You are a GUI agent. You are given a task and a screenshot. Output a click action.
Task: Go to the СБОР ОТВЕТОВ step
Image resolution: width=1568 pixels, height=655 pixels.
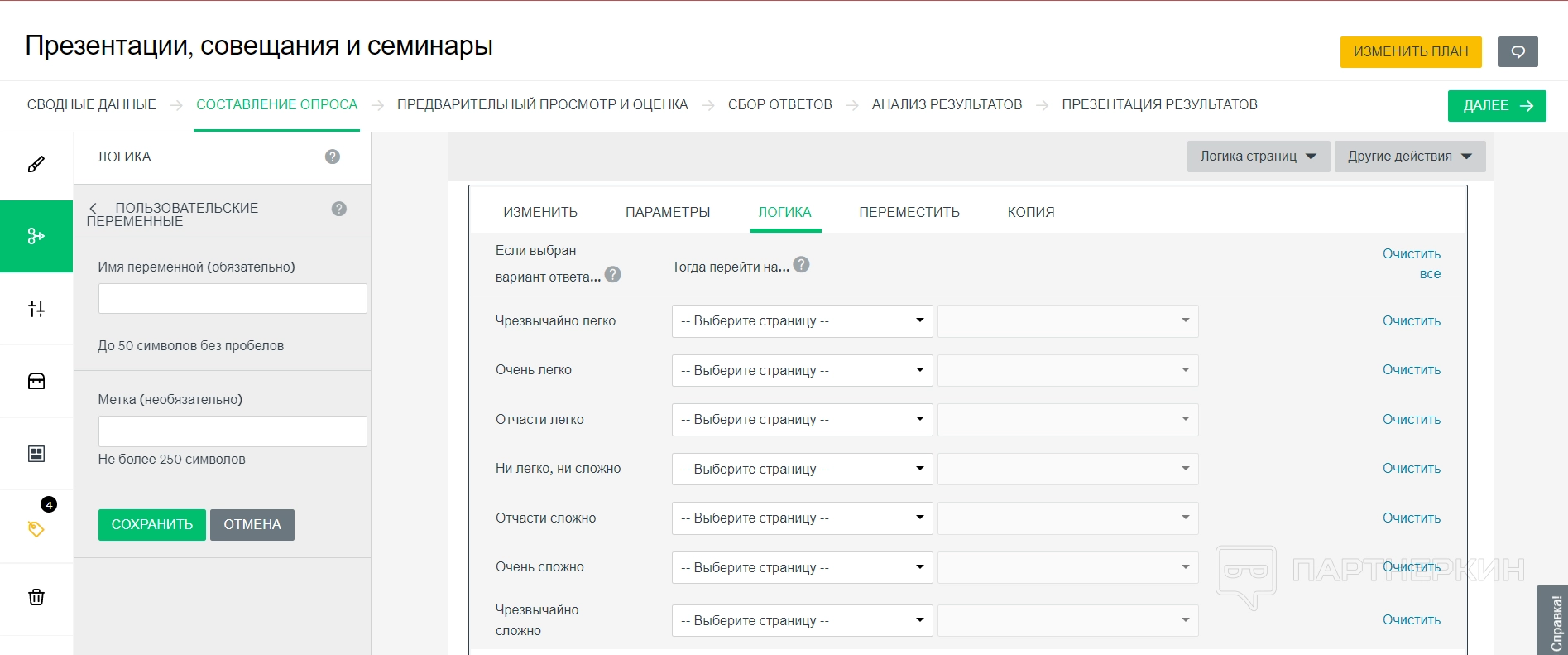[x=779, y=104]
